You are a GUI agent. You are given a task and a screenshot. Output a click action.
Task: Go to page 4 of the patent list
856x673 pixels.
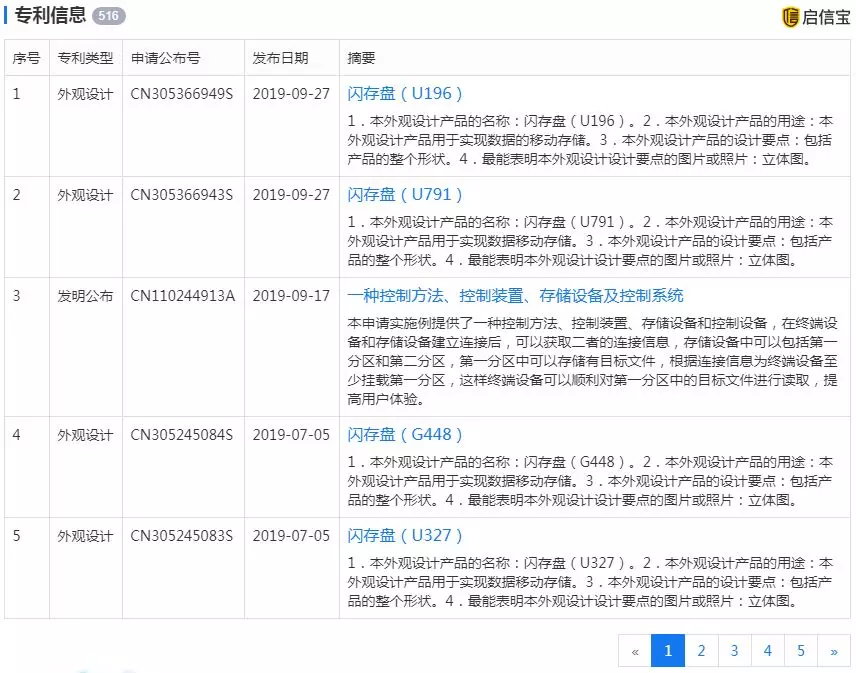[767, 650]
